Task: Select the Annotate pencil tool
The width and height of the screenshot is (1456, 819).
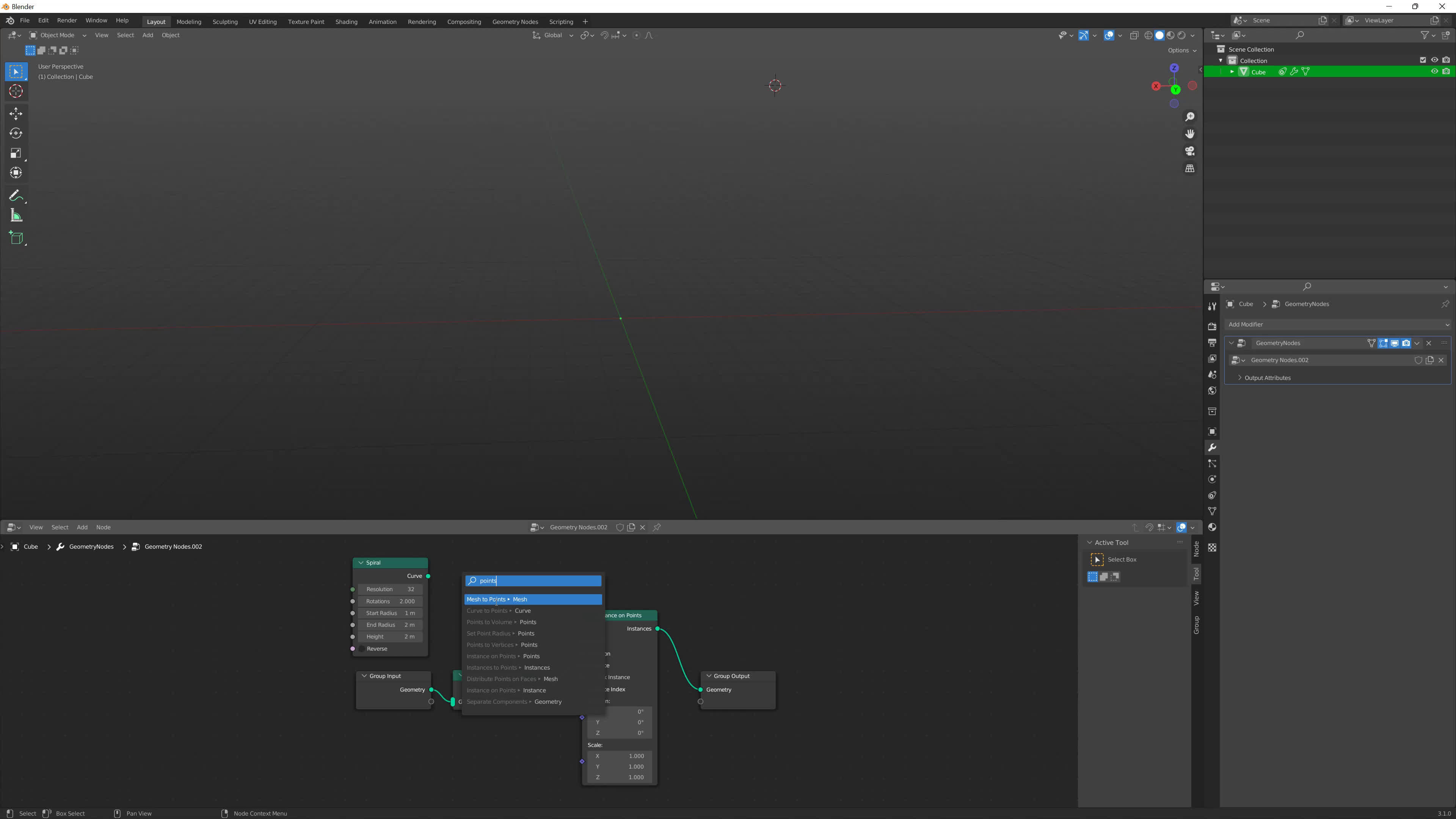Action: tap(16, 196)
